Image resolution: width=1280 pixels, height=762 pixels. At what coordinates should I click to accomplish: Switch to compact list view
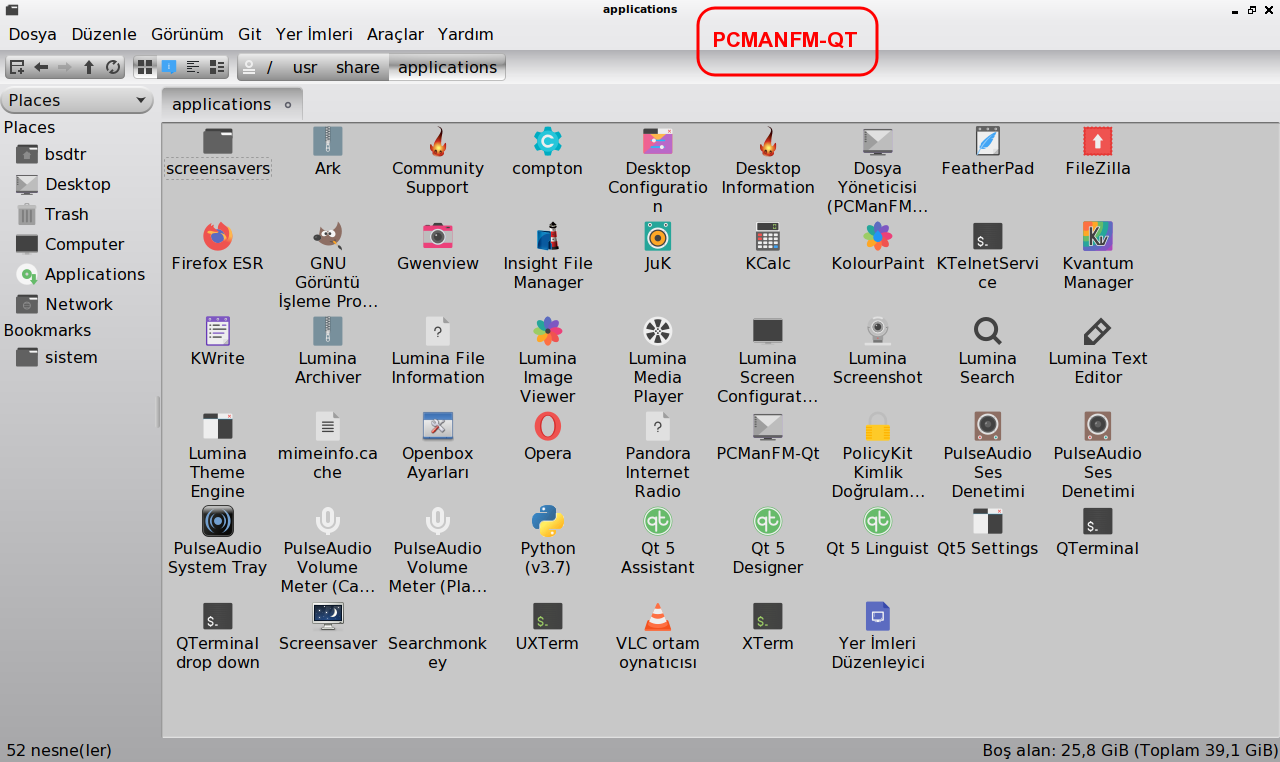193,67
